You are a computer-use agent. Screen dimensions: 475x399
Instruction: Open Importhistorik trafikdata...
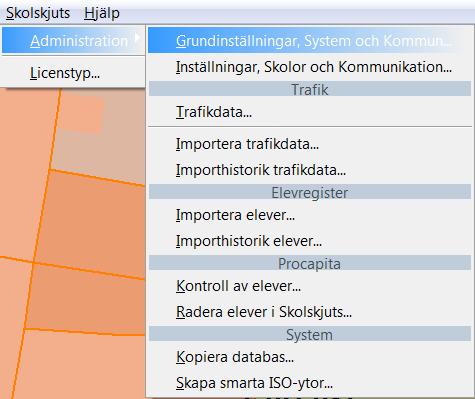[310, 170]
